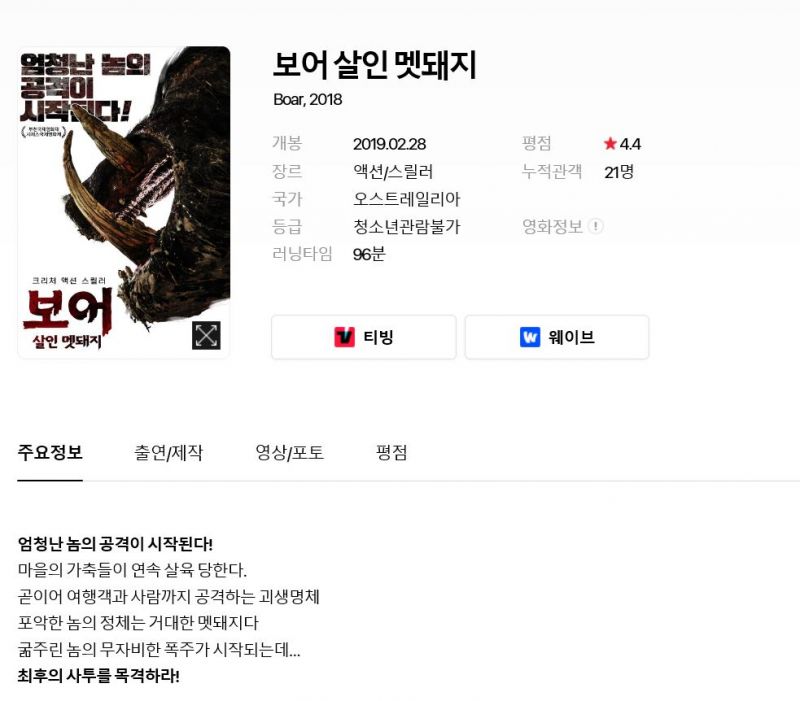Image resolution: width=800 pixels, height=701 pixels.
Task: Go to the 평점 tab
Action: point(391,453)
